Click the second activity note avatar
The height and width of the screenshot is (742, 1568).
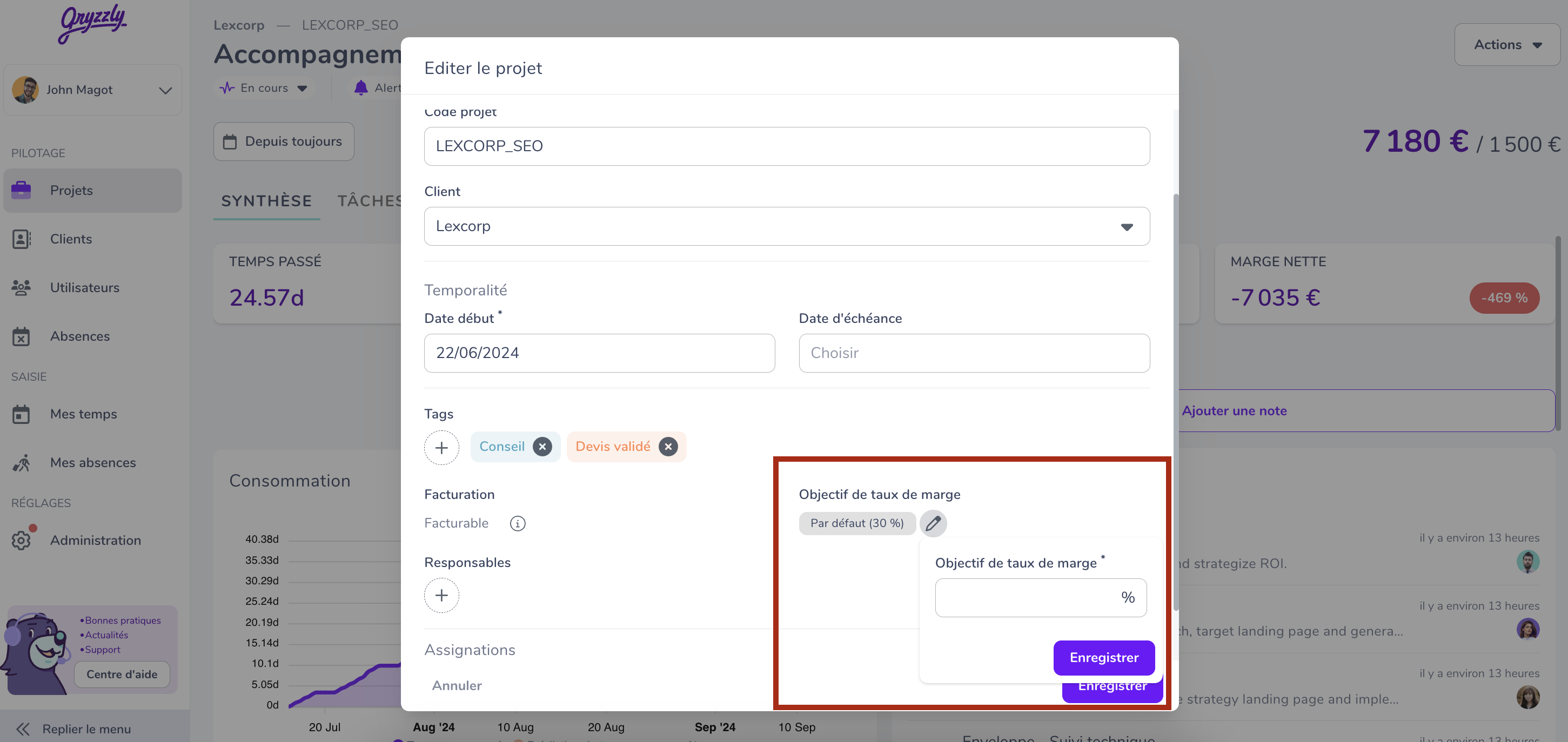click(x=1528, y=629)
